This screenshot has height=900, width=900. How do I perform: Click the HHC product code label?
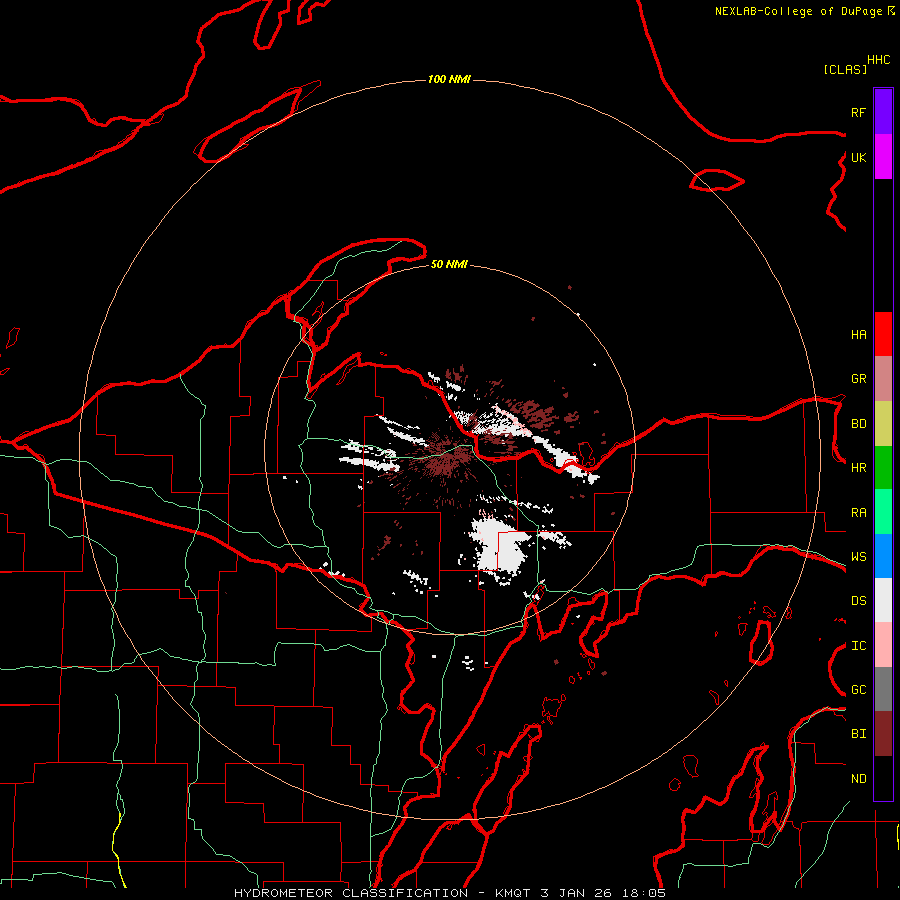[878, 60]
